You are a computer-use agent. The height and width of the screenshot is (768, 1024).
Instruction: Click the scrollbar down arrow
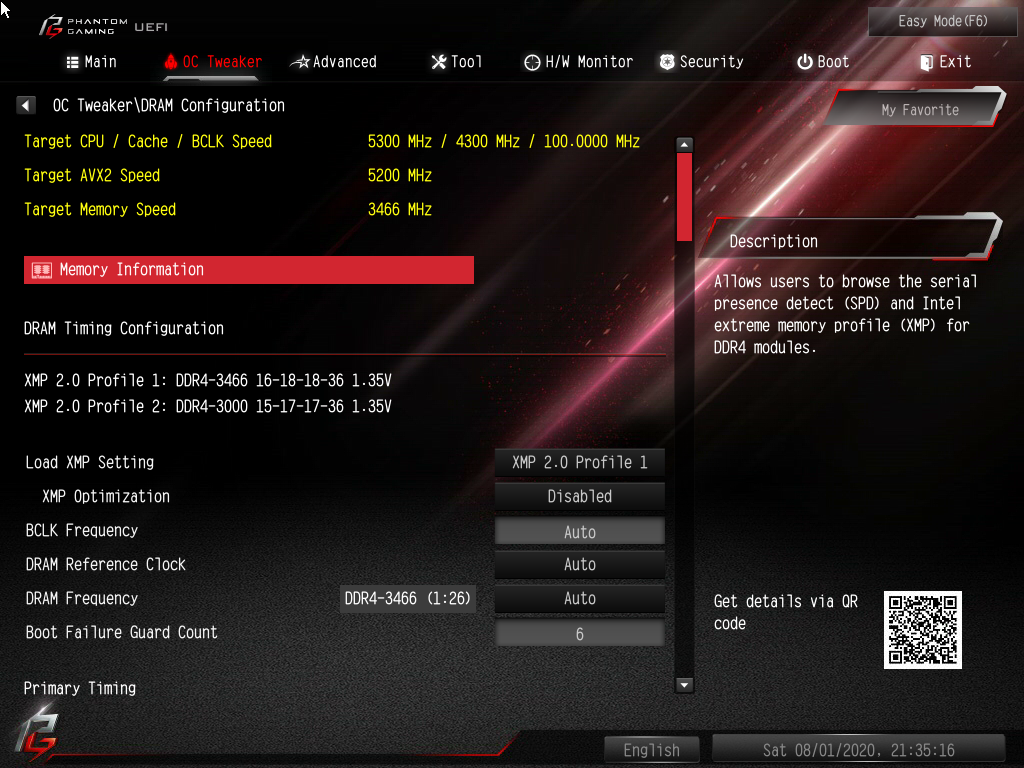click(684, 684)
